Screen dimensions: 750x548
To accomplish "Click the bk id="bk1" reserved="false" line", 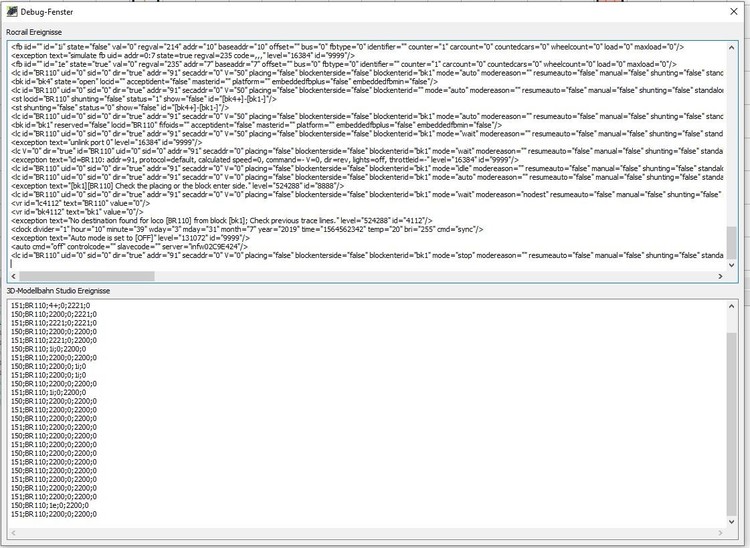I will (x=256, y=125).
